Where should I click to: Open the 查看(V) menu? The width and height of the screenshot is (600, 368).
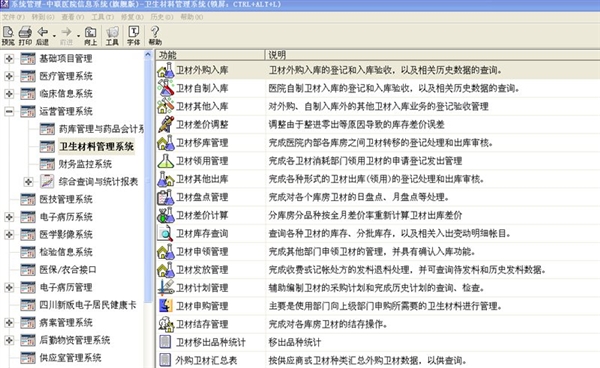click(x=73, y=17)
